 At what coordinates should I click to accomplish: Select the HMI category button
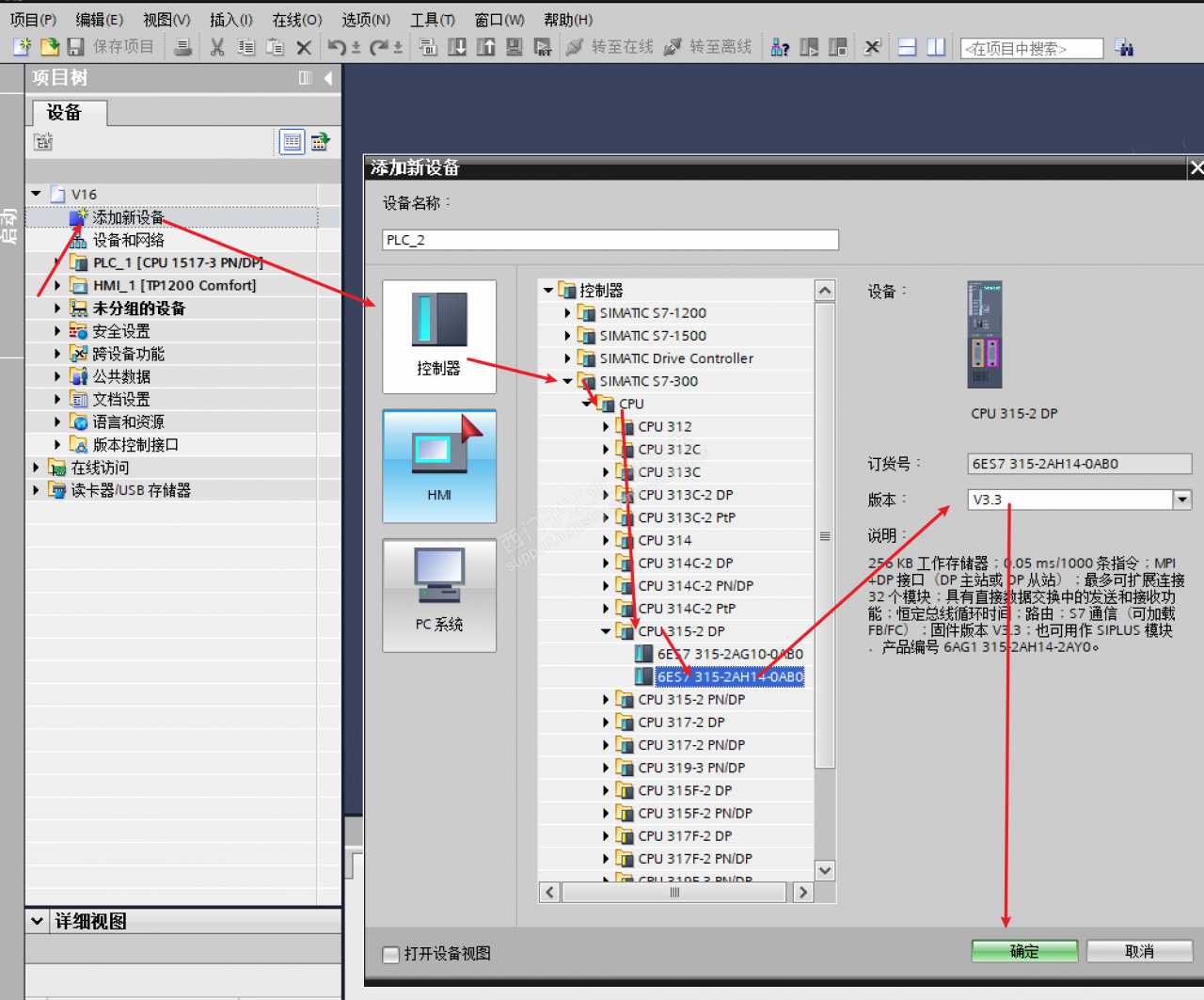tap(439, 466)
